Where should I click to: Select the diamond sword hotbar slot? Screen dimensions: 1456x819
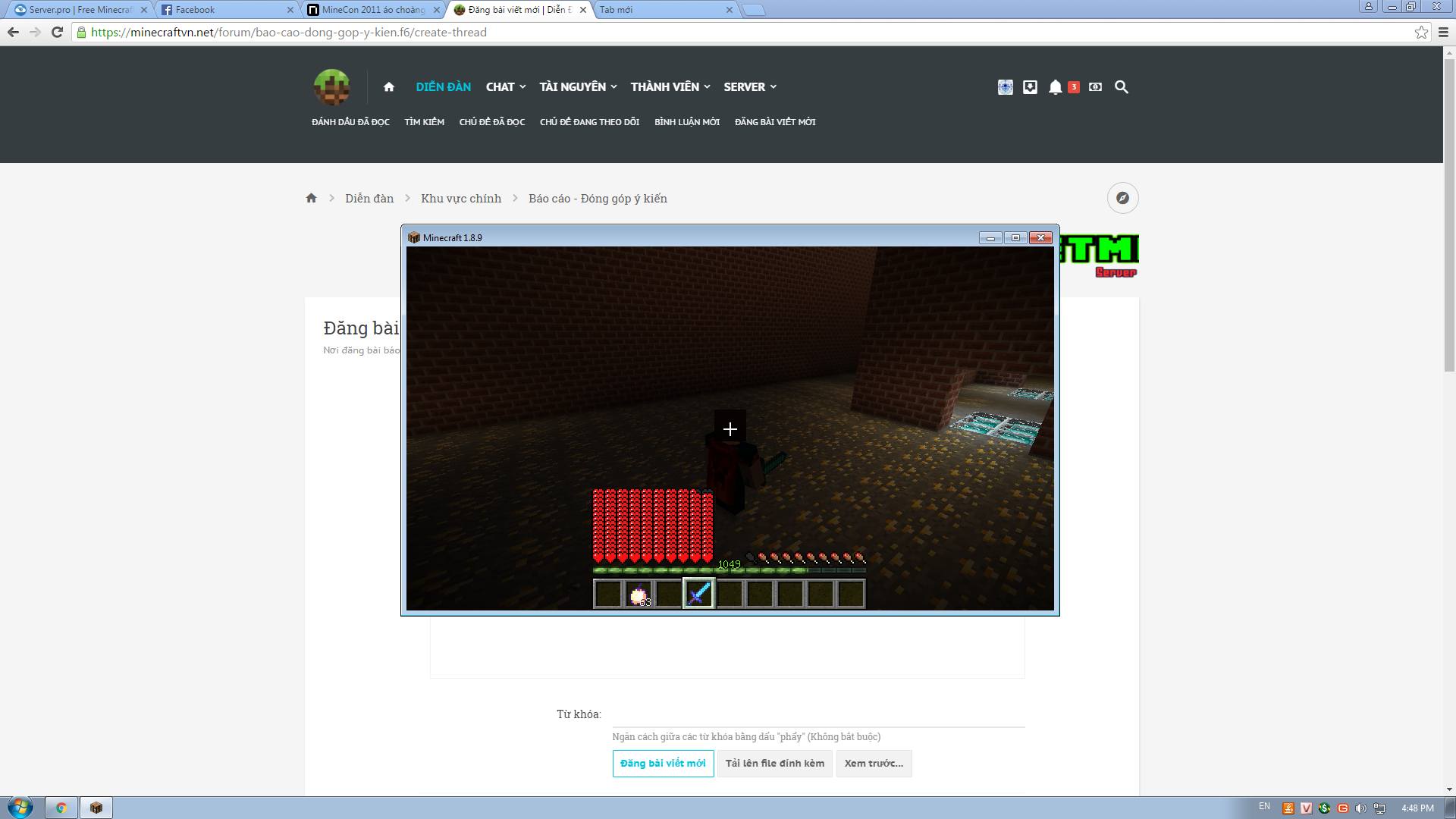click(698, 594)
